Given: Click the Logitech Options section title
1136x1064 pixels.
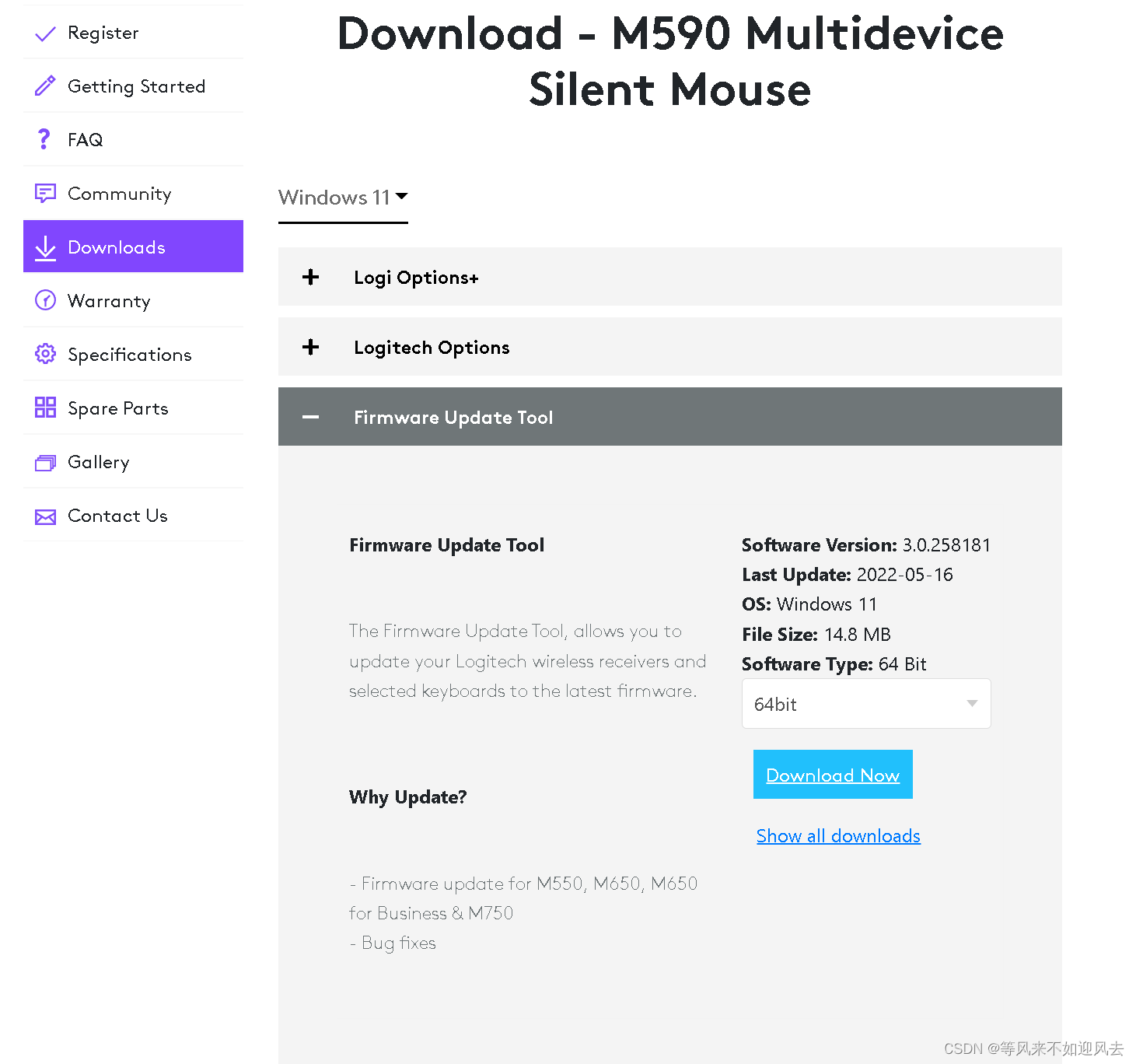Looking at the screenshot, I should point(432,348).
